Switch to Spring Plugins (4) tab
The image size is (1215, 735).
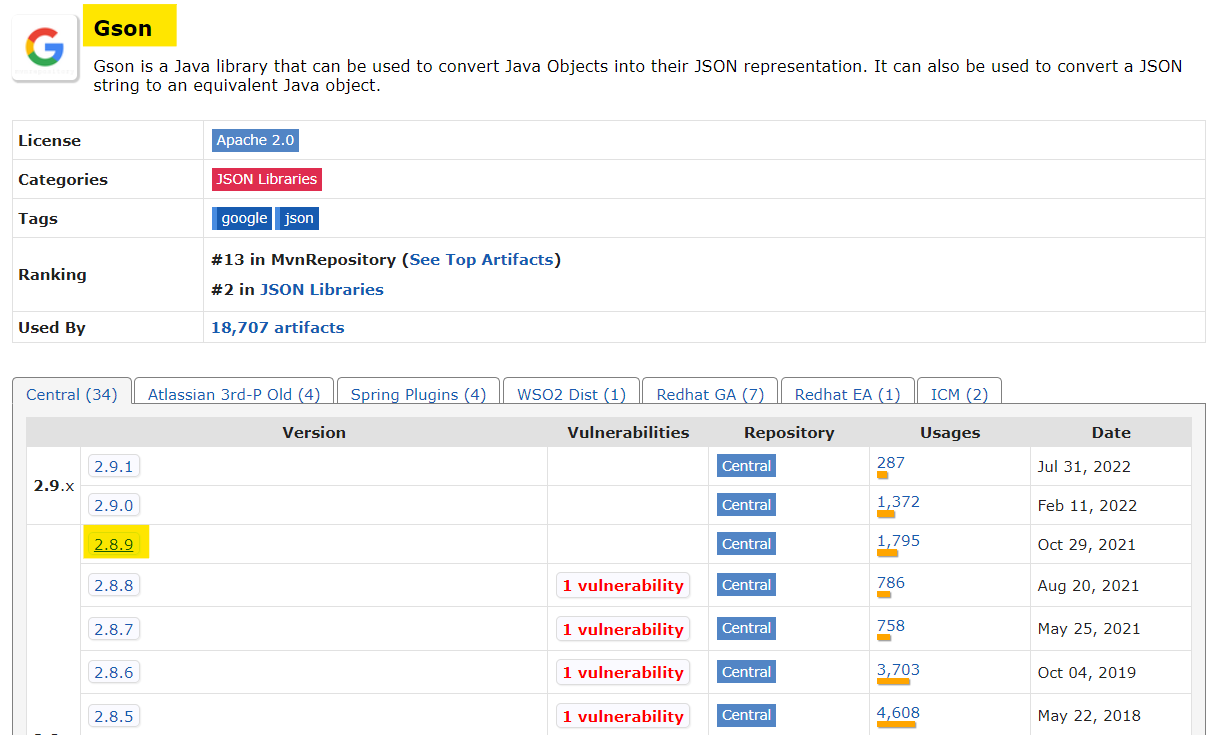[x=418, y=394]
